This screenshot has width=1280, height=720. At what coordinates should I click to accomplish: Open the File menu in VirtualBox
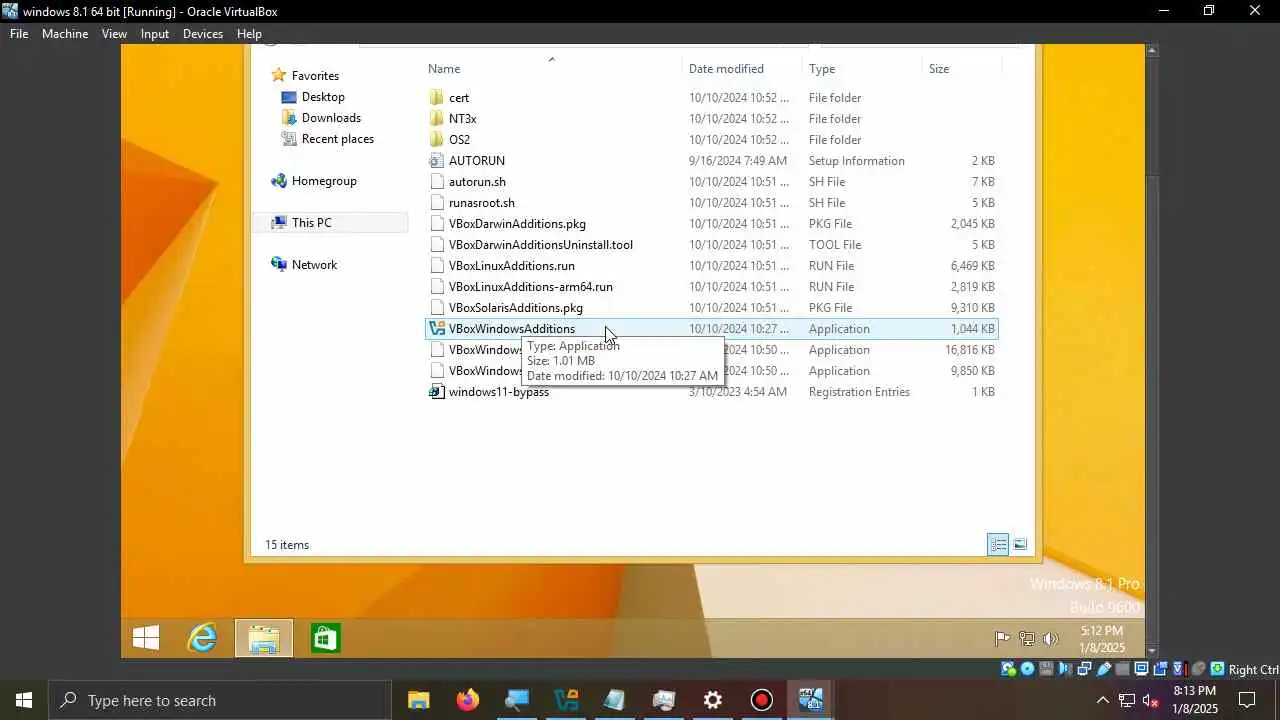click(x=19, y=34)
